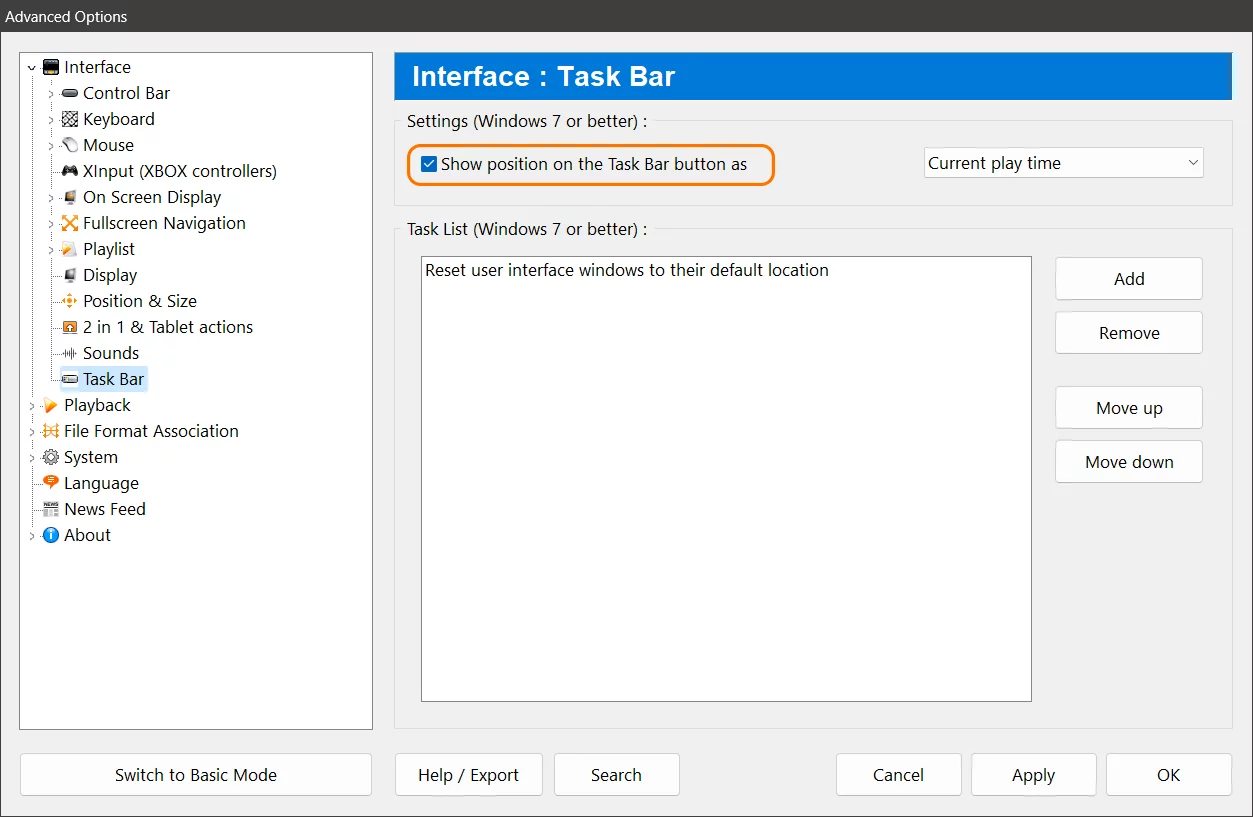Click the Move down button
Image resolution: width=1253 pixels, height=817 pixels.
pyautogui.click(x=1129, y=462)
